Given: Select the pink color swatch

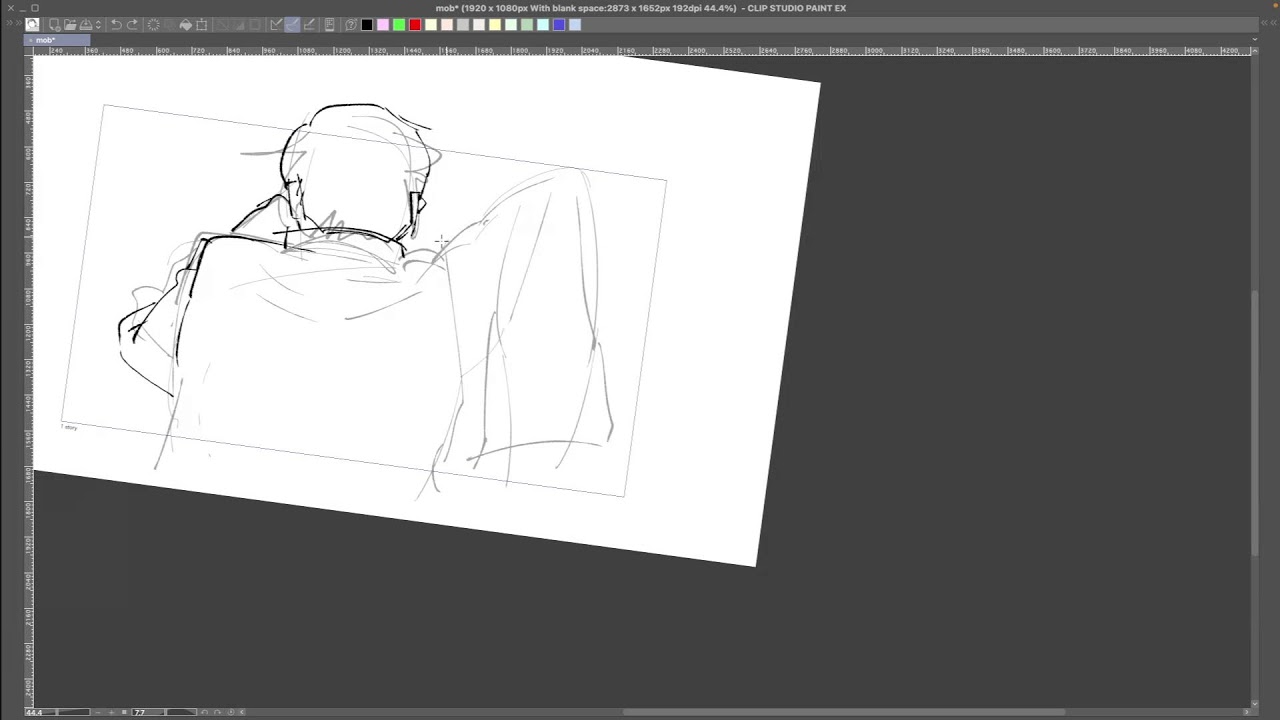Looking at the screenshot, I should point(383,24).
